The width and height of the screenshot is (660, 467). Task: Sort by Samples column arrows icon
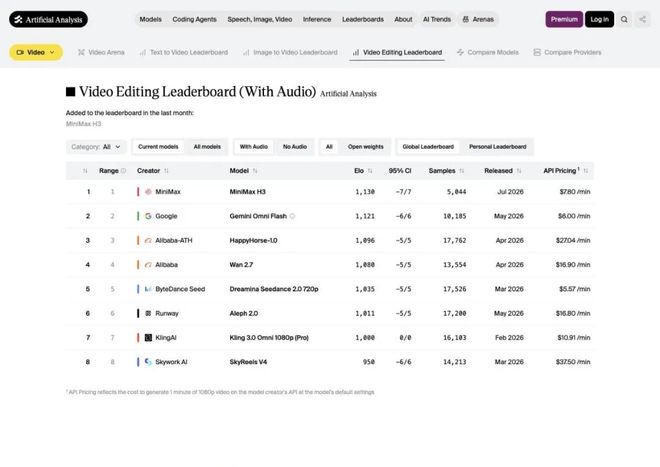point(461,171)
